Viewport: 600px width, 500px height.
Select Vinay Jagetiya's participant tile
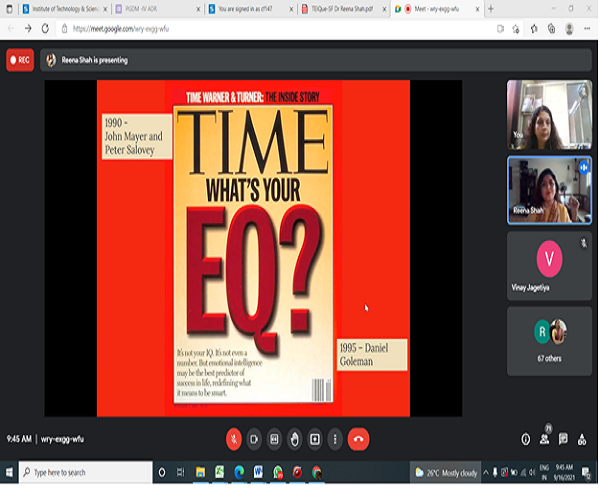point(549,265)
